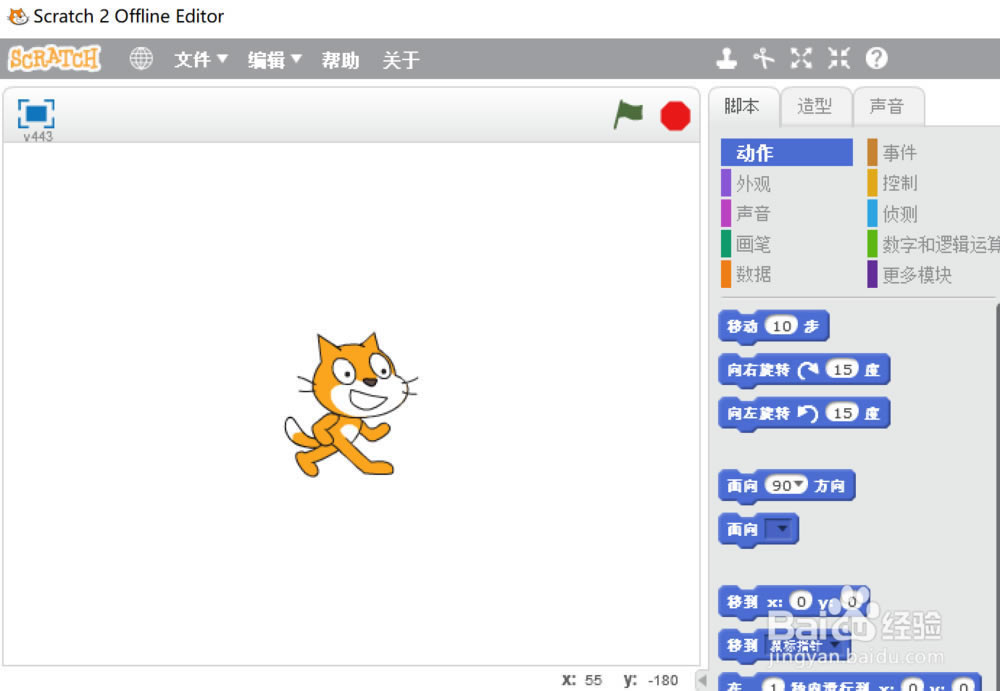The height and width of the screenshot is (691, 1000).
Task: Click the 向右旋转 15 度 block
Action: click(804, 370)
